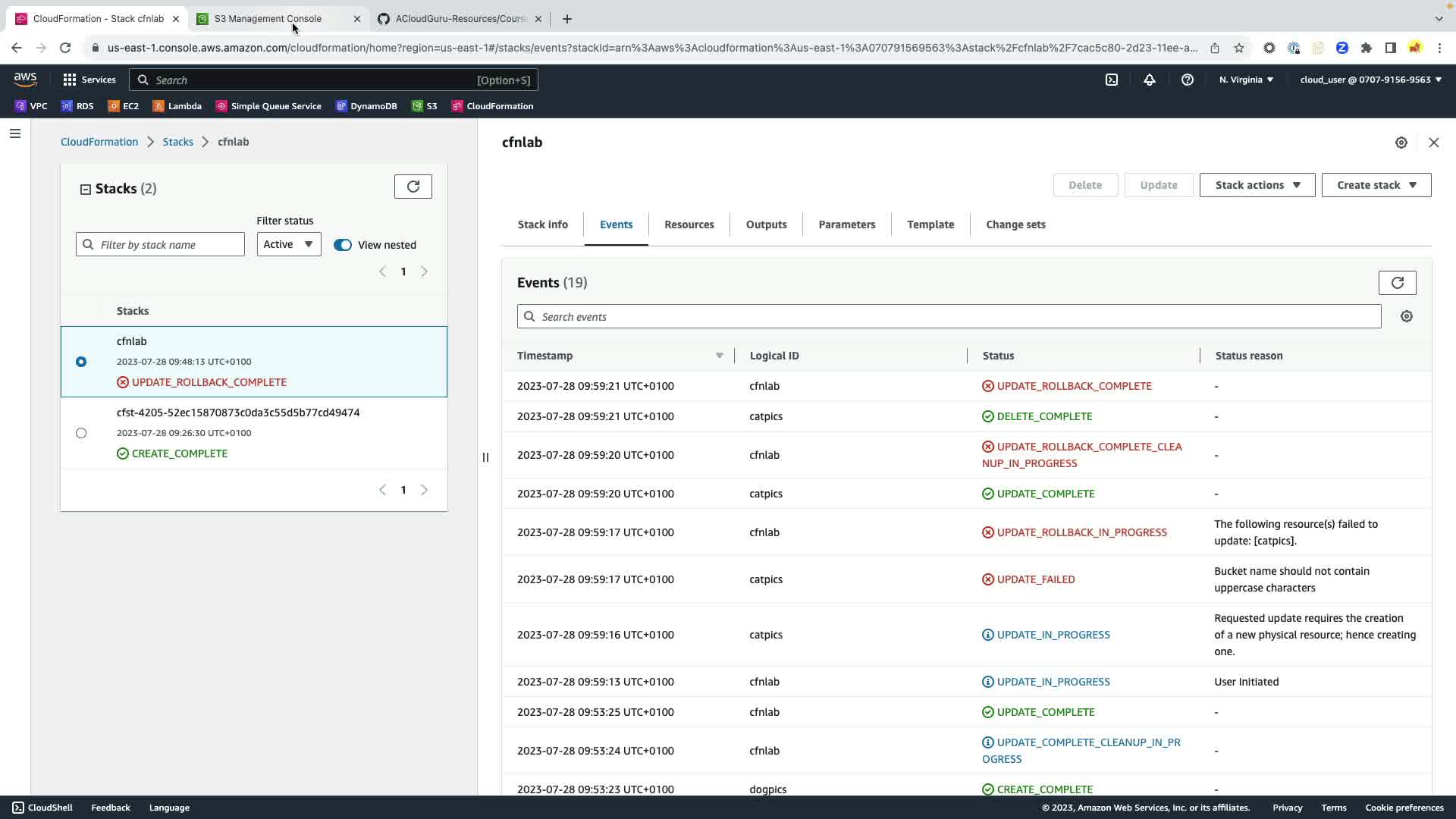
Task: Toggle the View nested switch
Action: pyautogui.click(x=343, y=245)
